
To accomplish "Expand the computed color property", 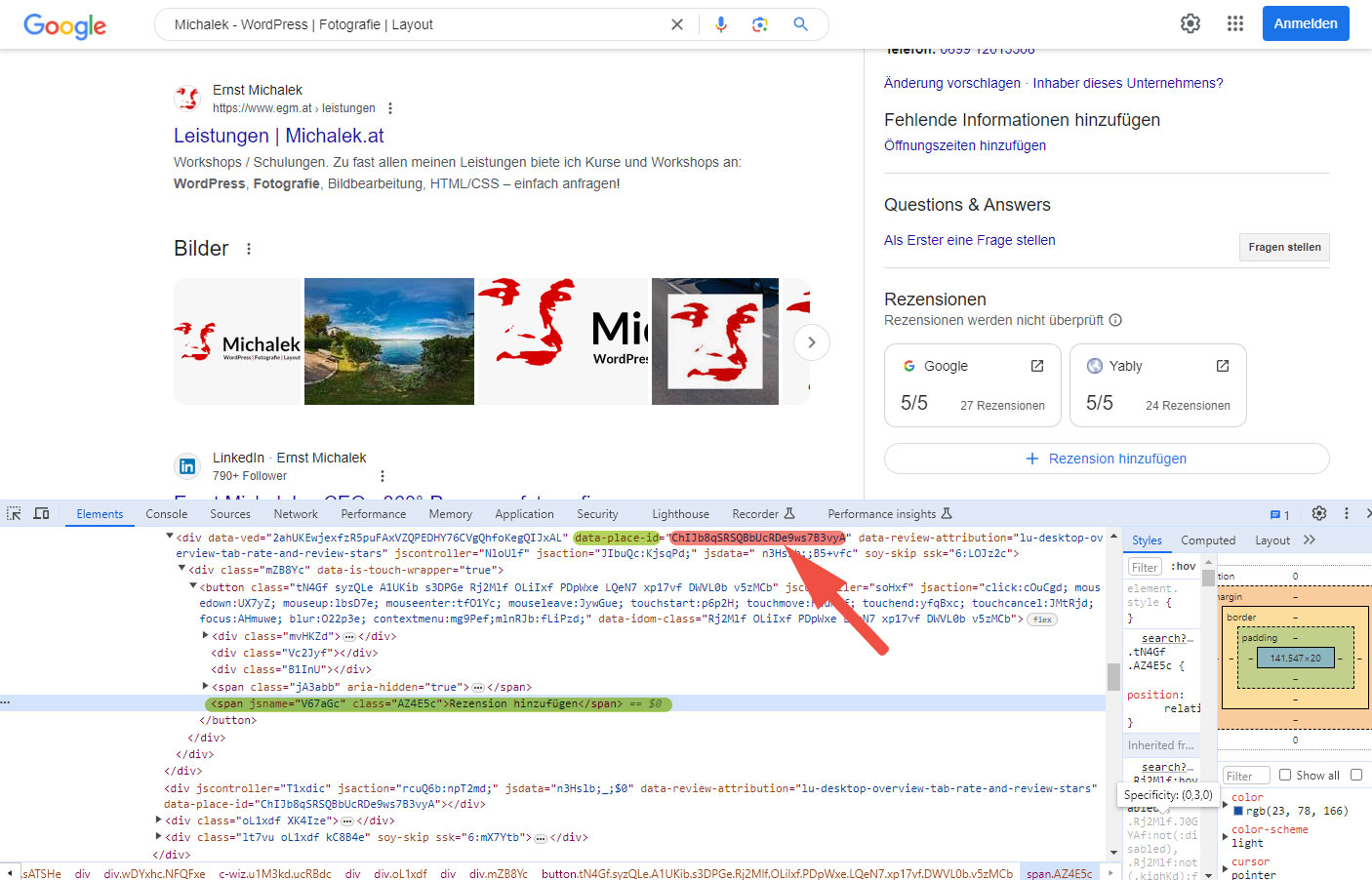I will pos(1226,803).
